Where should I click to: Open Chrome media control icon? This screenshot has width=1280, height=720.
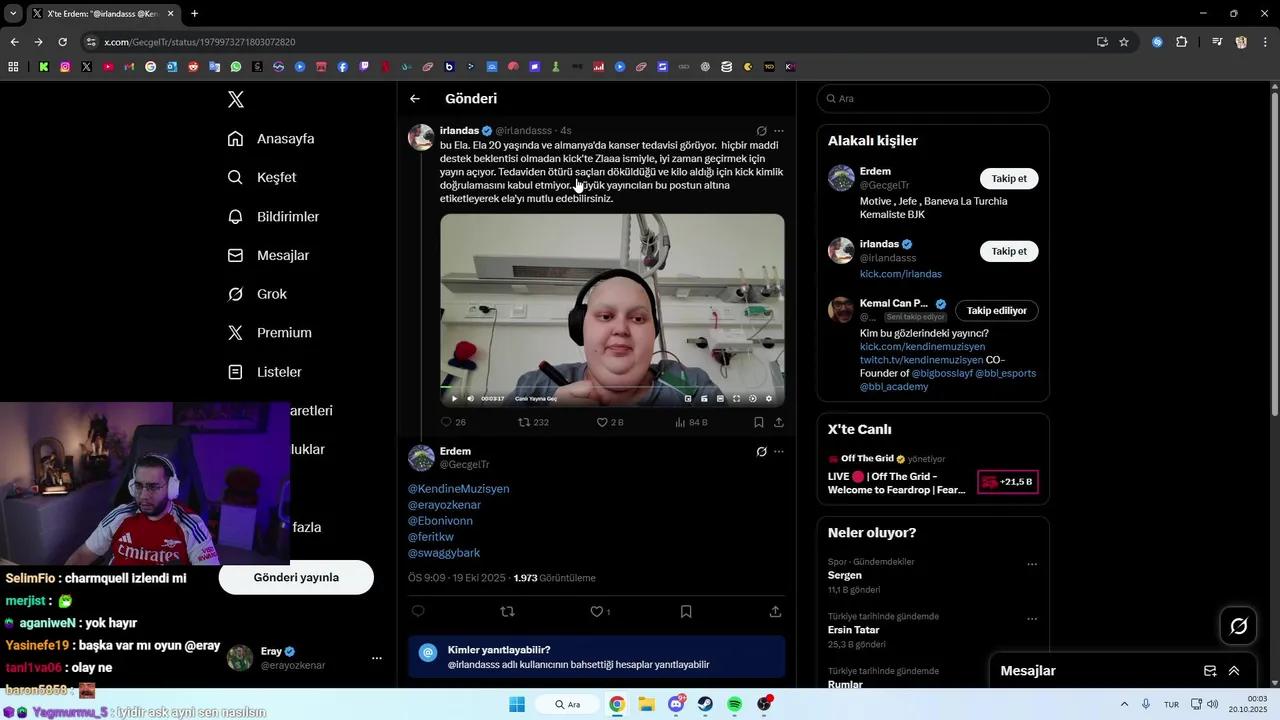tap(1217, 42)
